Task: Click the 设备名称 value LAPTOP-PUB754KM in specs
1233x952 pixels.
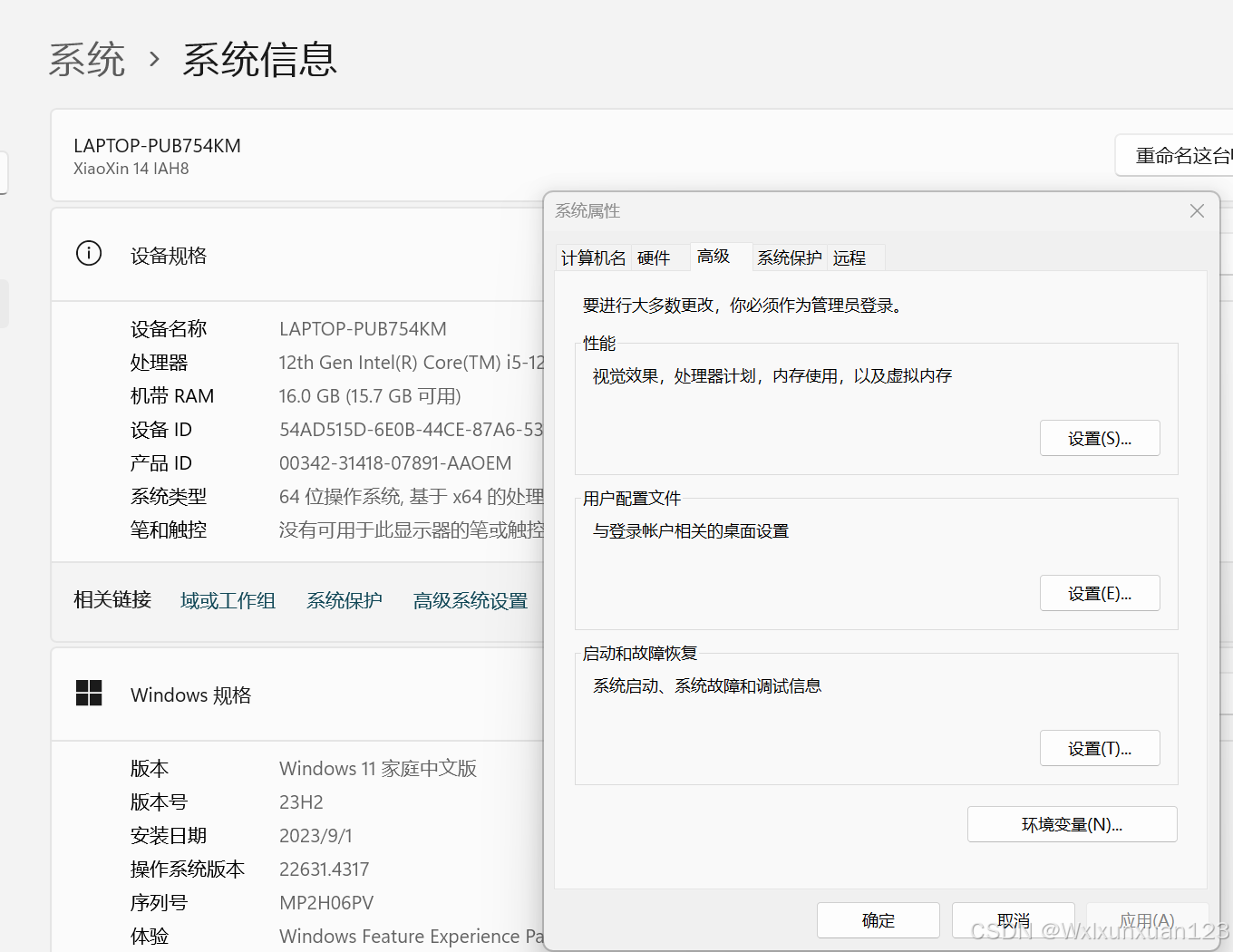Action: tap(363, 329)
